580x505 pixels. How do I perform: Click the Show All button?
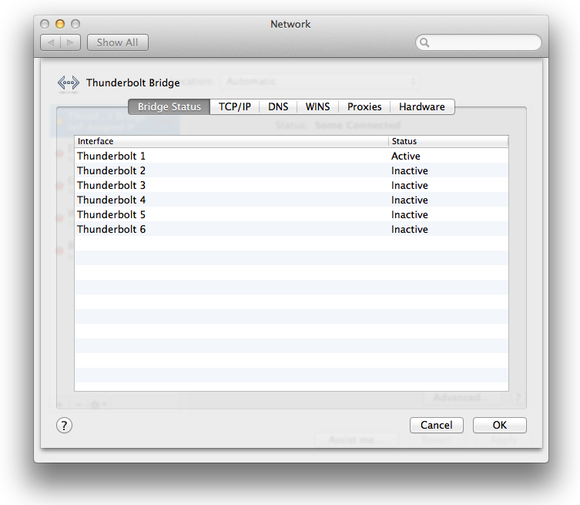[118, 43]
